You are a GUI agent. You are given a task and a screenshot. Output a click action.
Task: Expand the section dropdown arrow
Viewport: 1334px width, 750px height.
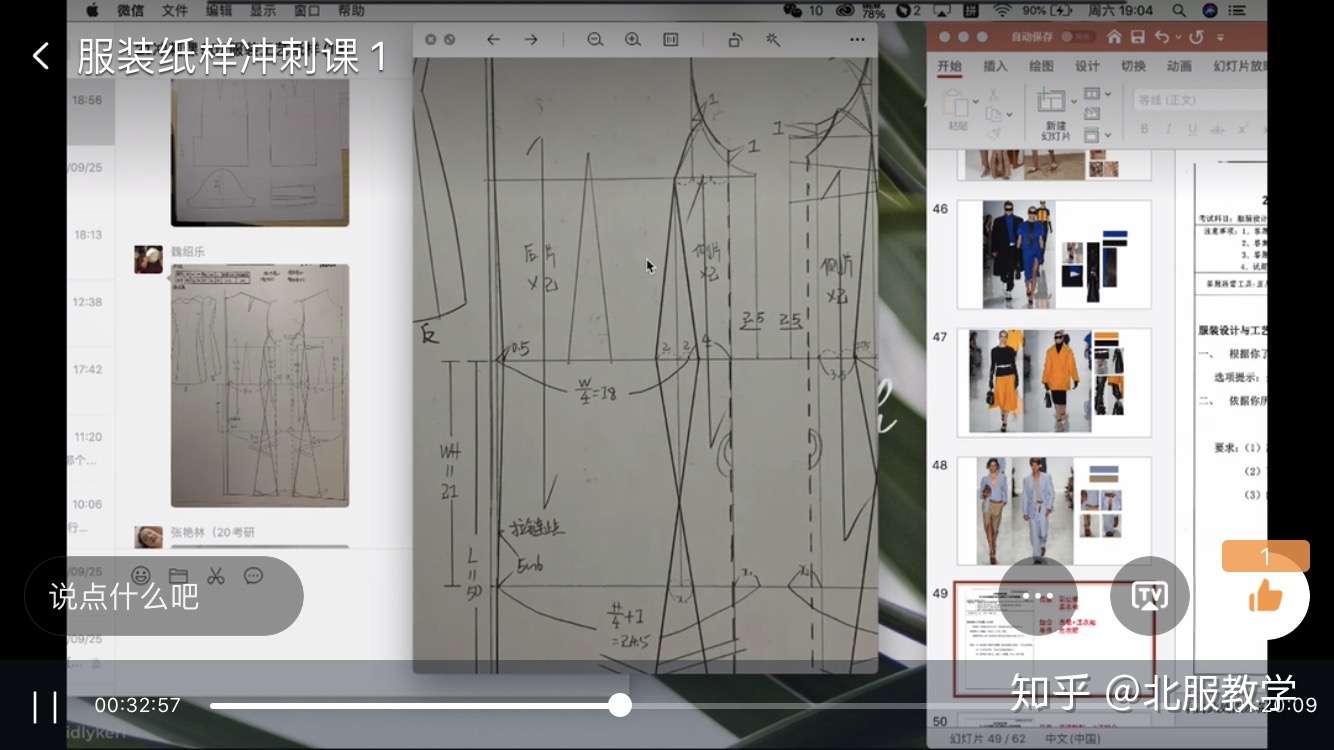[x=1108, y=135]
